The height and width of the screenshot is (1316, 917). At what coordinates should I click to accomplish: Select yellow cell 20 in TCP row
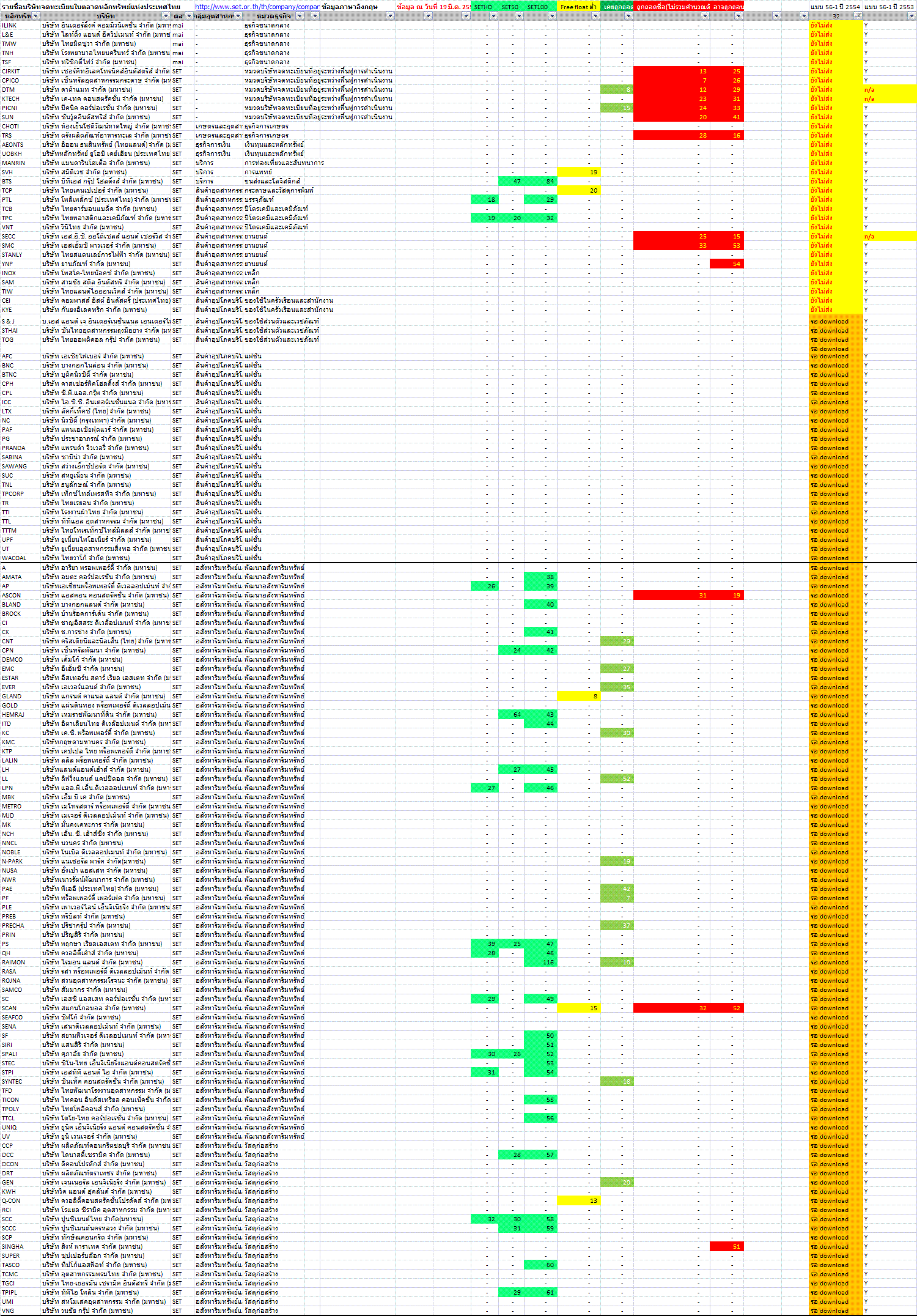tap(578, 191)
